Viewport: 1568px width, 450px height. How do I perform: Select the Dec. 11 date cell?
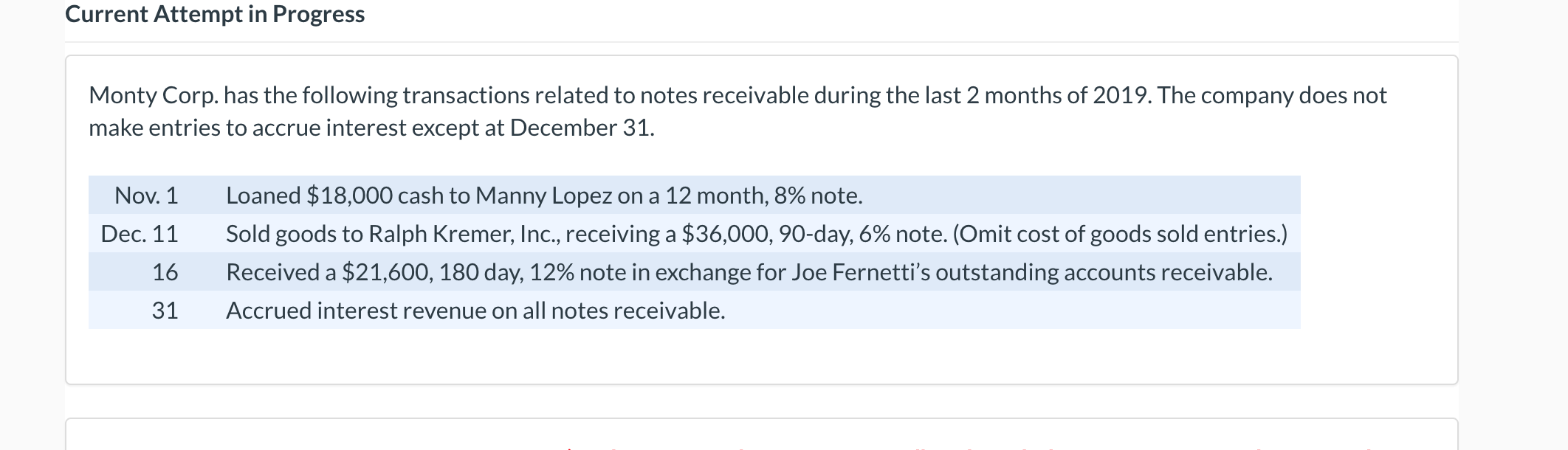pos(140,234)
